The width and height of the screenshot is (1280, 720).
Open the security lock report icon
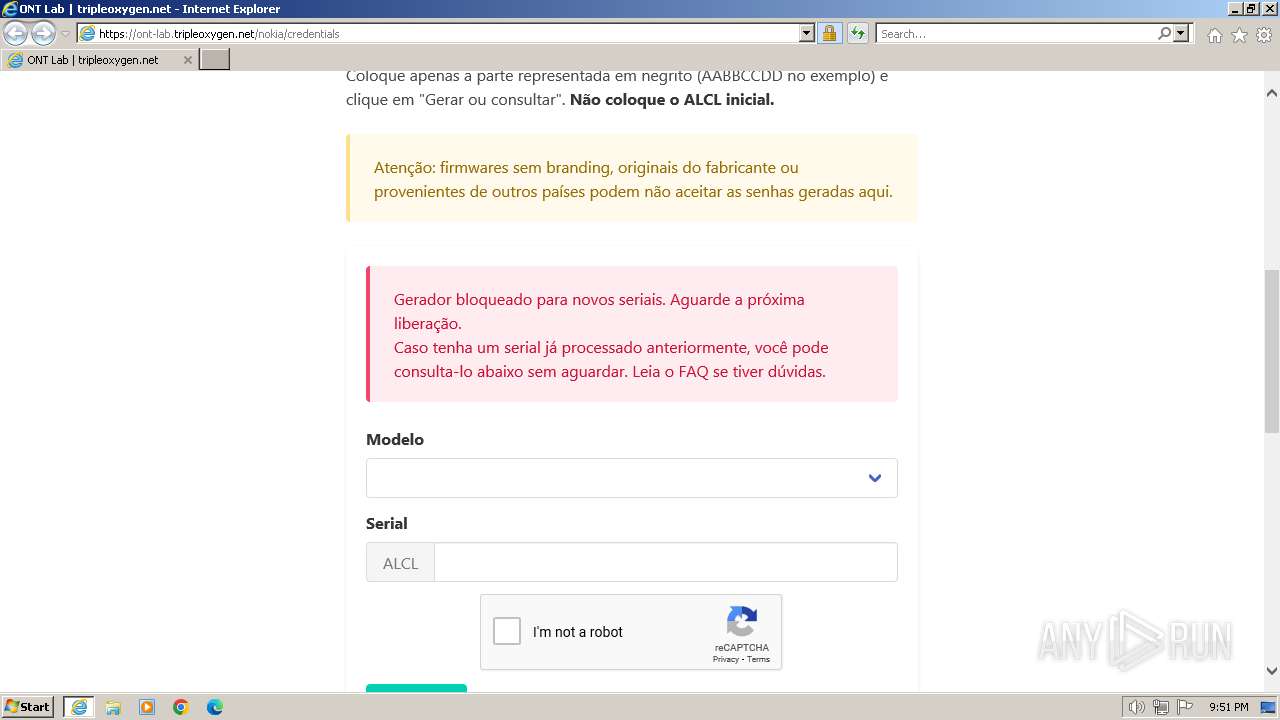[x=829, y=33]
